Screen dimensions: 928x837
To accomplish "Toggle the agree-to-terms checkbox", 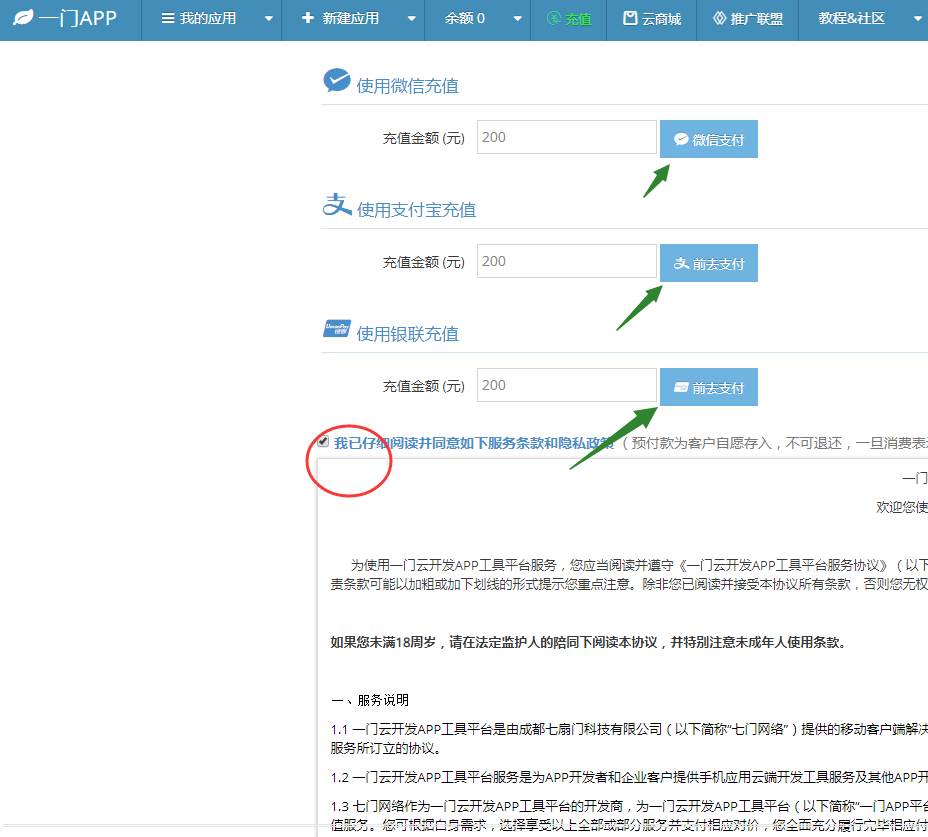I will pos(323,442).
